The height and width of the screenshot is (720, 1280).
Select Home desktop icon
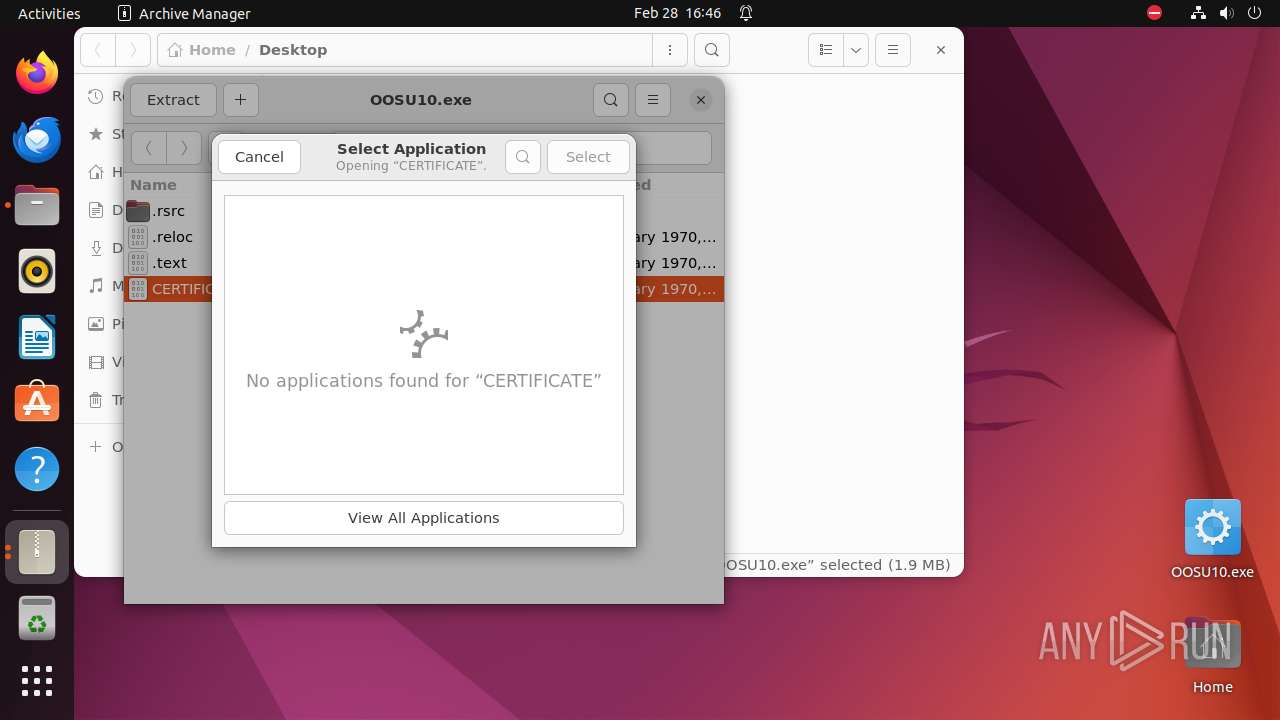tap(1212, 656)
